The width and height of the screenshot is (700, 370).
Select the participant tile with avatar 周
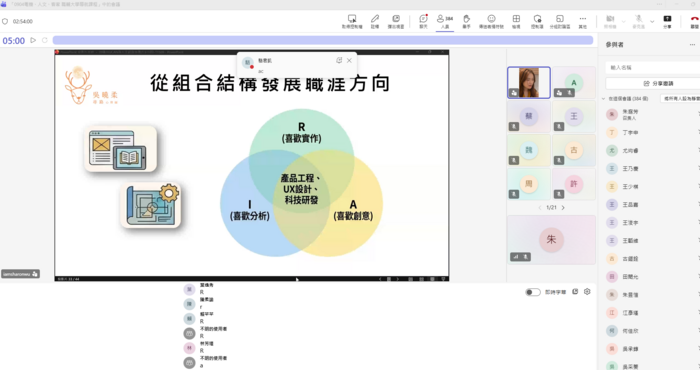529,184
